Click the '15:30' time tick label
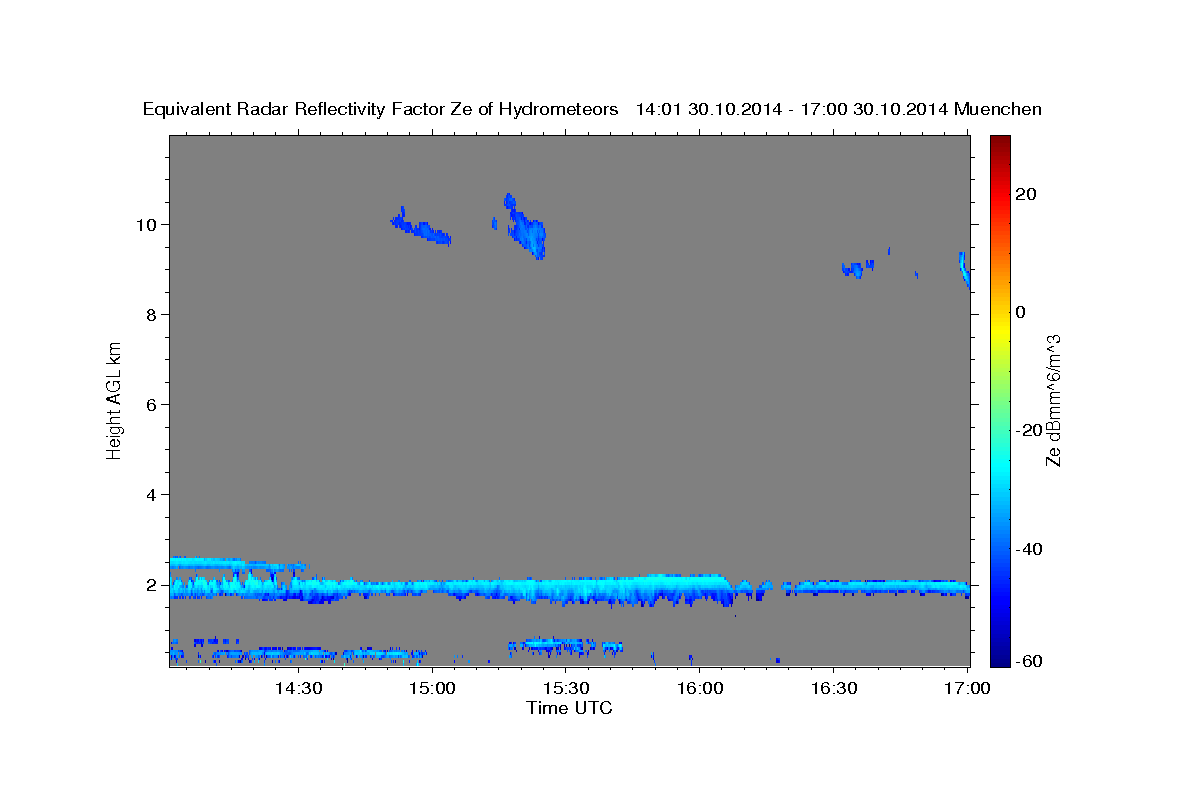 (565, 688)
